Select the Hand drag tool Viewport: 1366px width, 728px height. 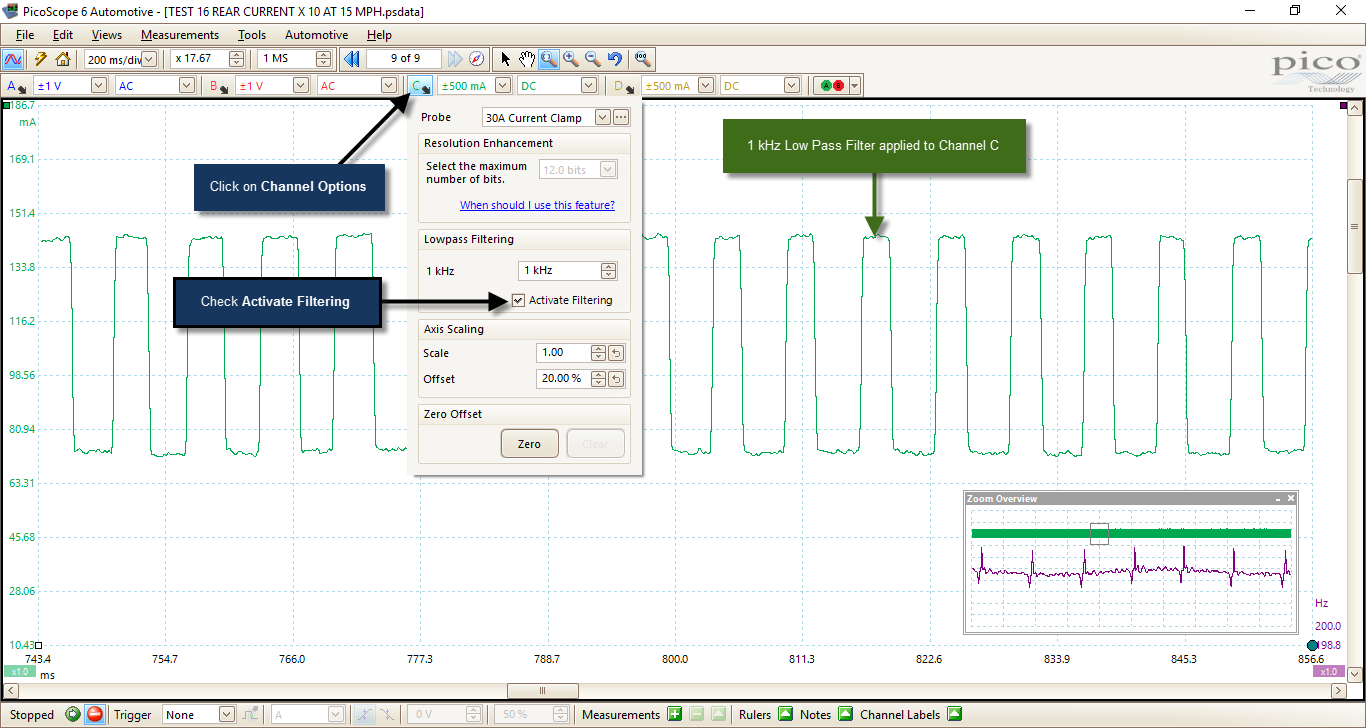pos(527,59)
